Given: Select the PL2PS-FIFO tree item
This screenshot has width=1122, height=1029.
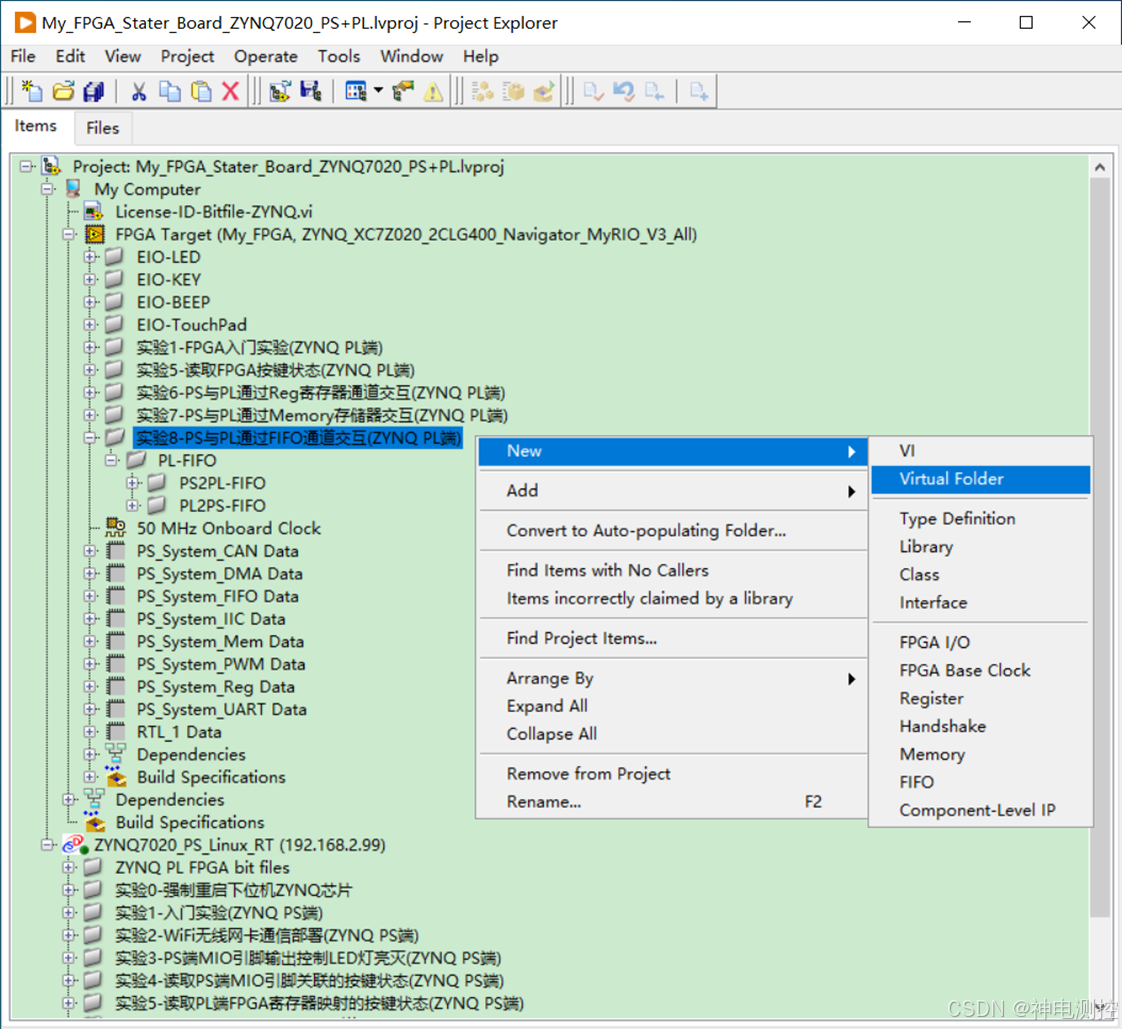Looking at the screenshot, I should click(x=223, y=506).
